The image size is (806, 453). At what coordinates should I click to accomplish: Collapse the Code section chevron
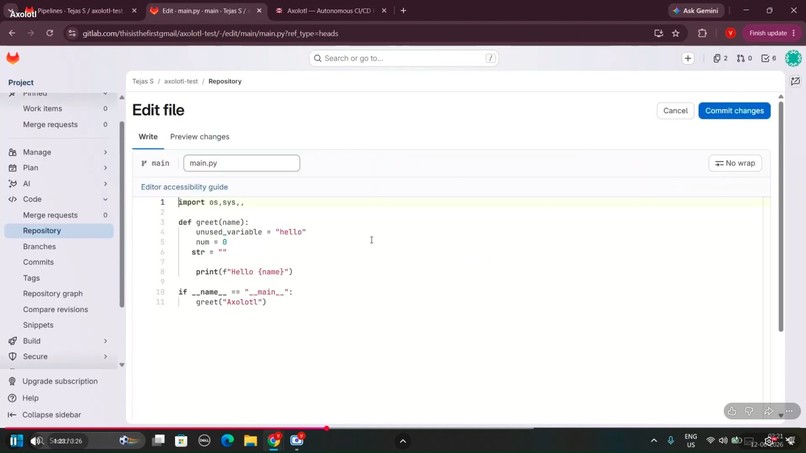tap(105, 199)
